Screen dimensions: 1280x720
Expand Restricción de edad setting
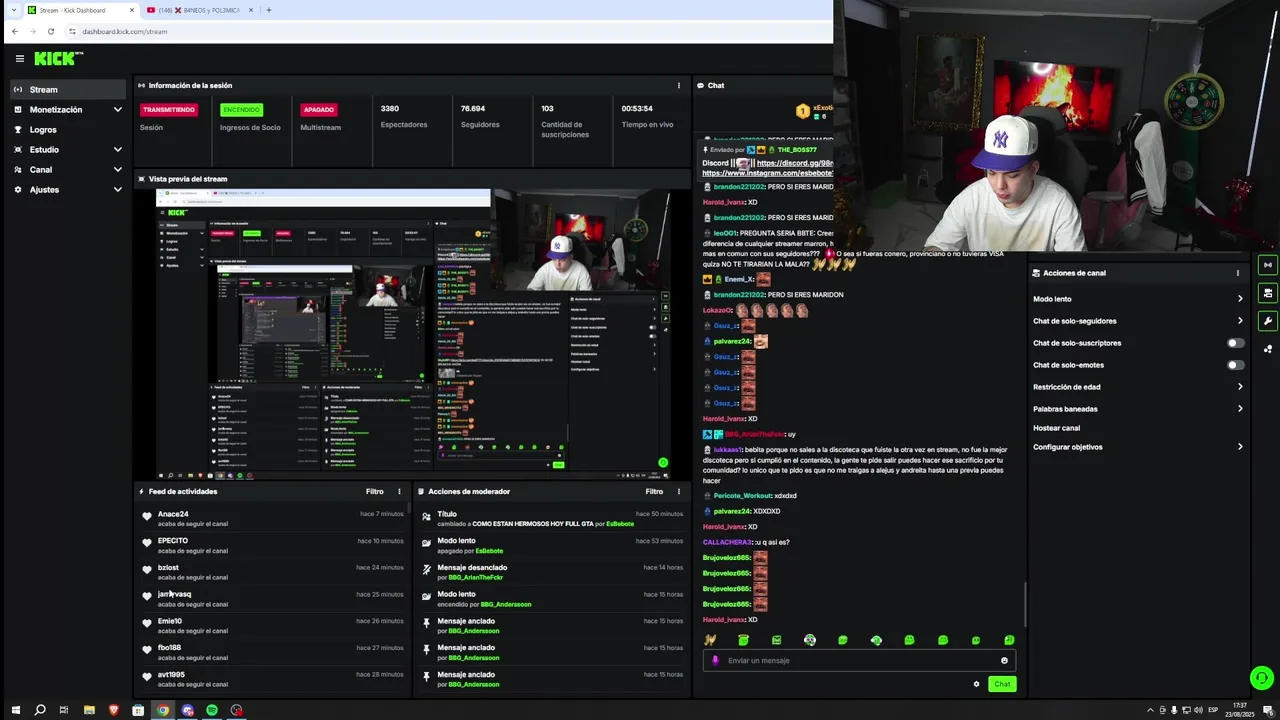pyautogui.click(x=1138, y=387)
